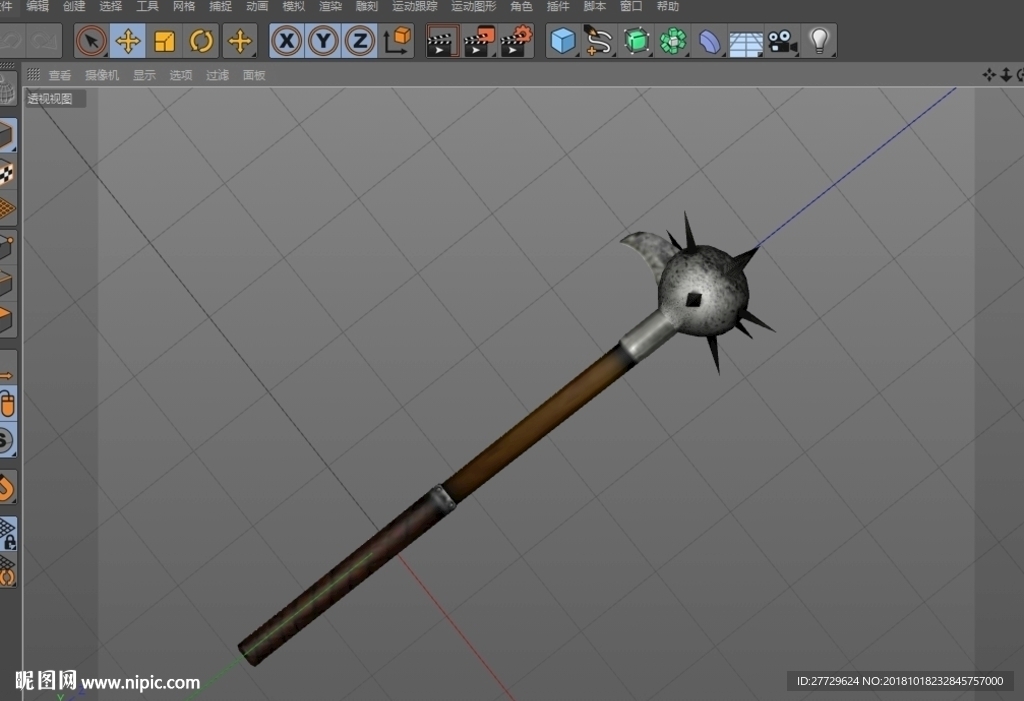Viewport: 1024px width, 701px height.
Task: Select the live selection arrow tool
Action: 91,41
